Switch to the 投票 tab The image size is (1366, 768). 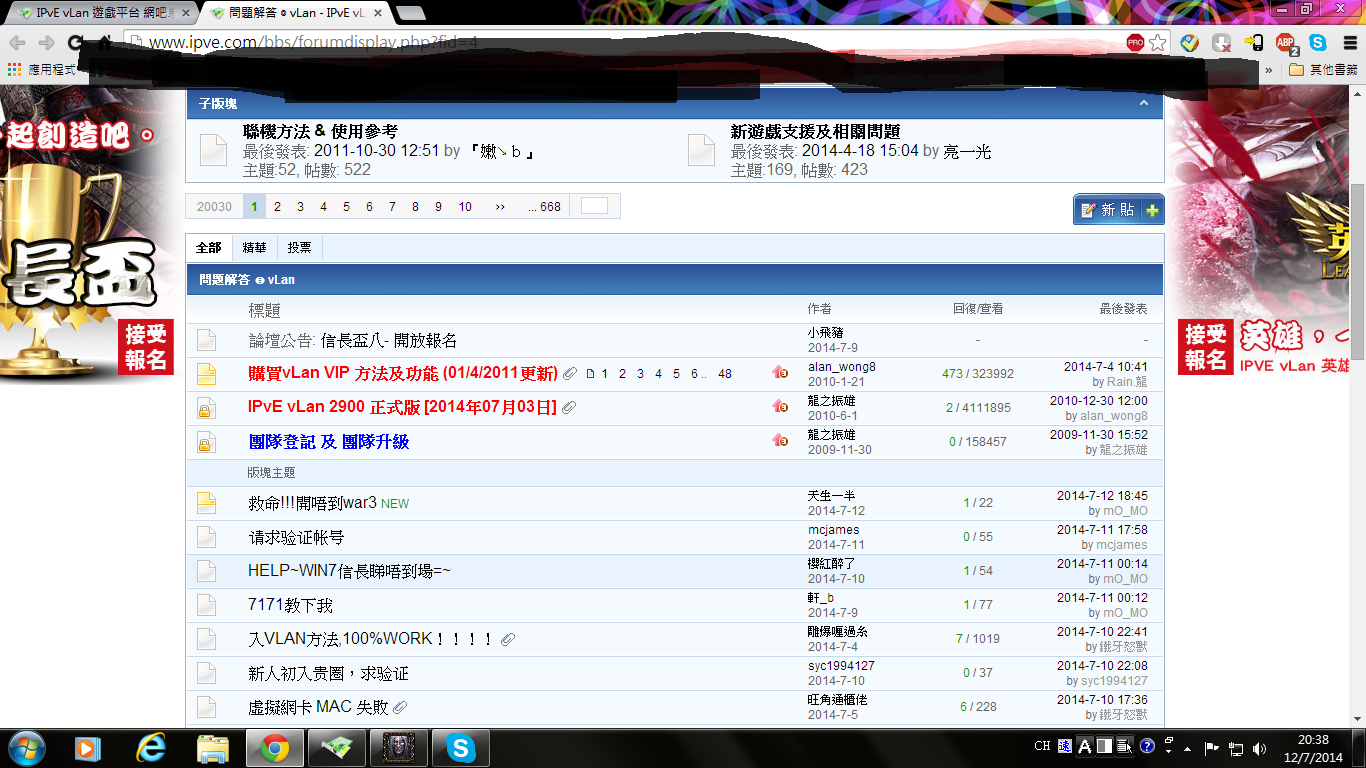(x=299, y=247)
